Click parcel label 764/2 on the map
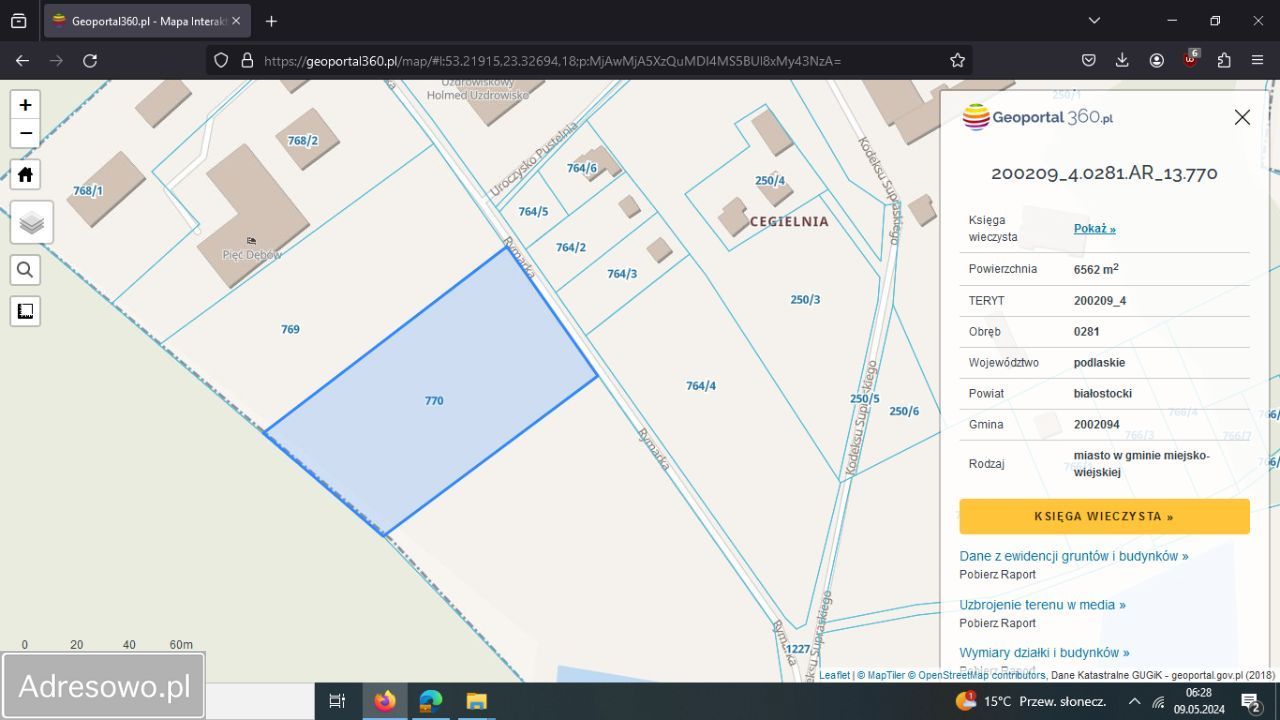 click(x=571, y=247)
